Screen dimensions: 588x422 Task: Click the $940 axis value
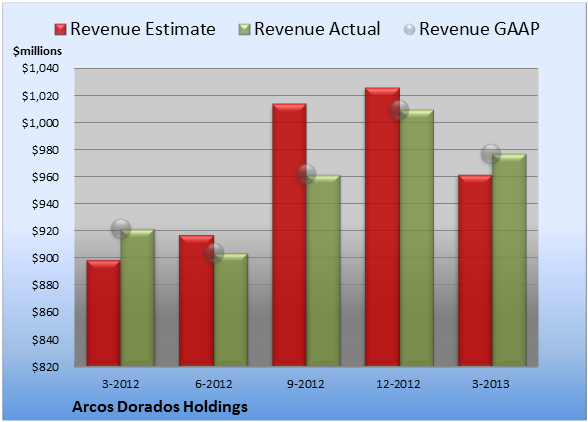pyautogui.click(x=45, y=204)
